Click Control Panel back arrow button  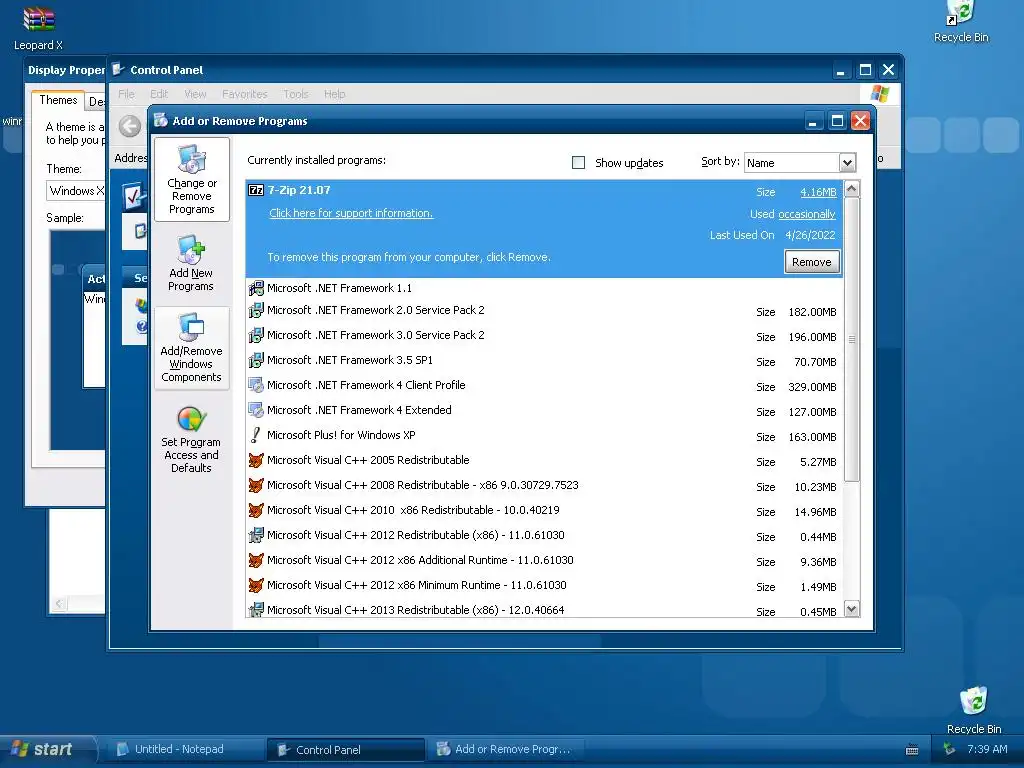click(130, 126)
